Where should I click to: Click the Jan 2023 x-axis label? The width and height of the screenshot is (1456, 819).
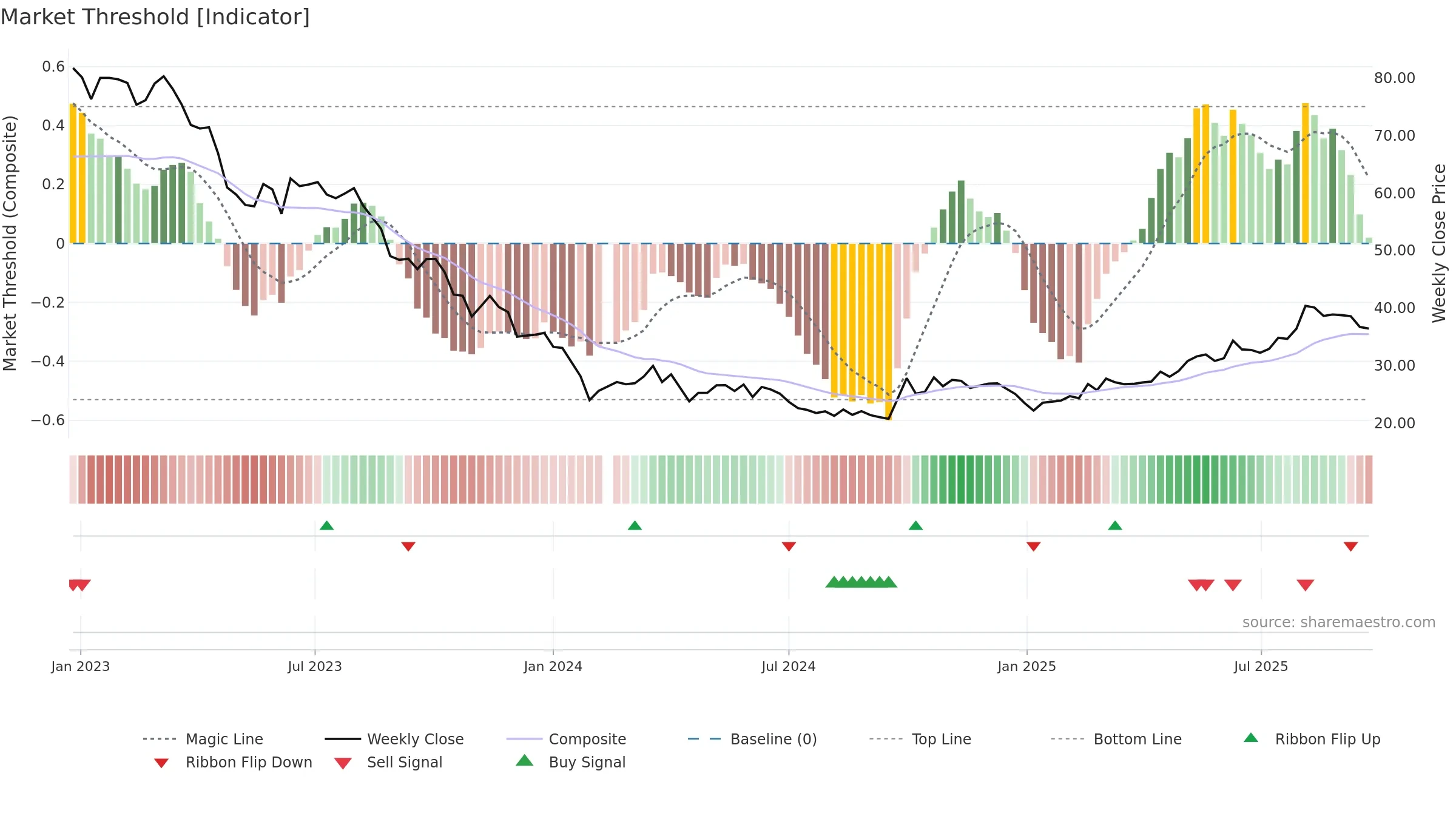coord(81,667)
